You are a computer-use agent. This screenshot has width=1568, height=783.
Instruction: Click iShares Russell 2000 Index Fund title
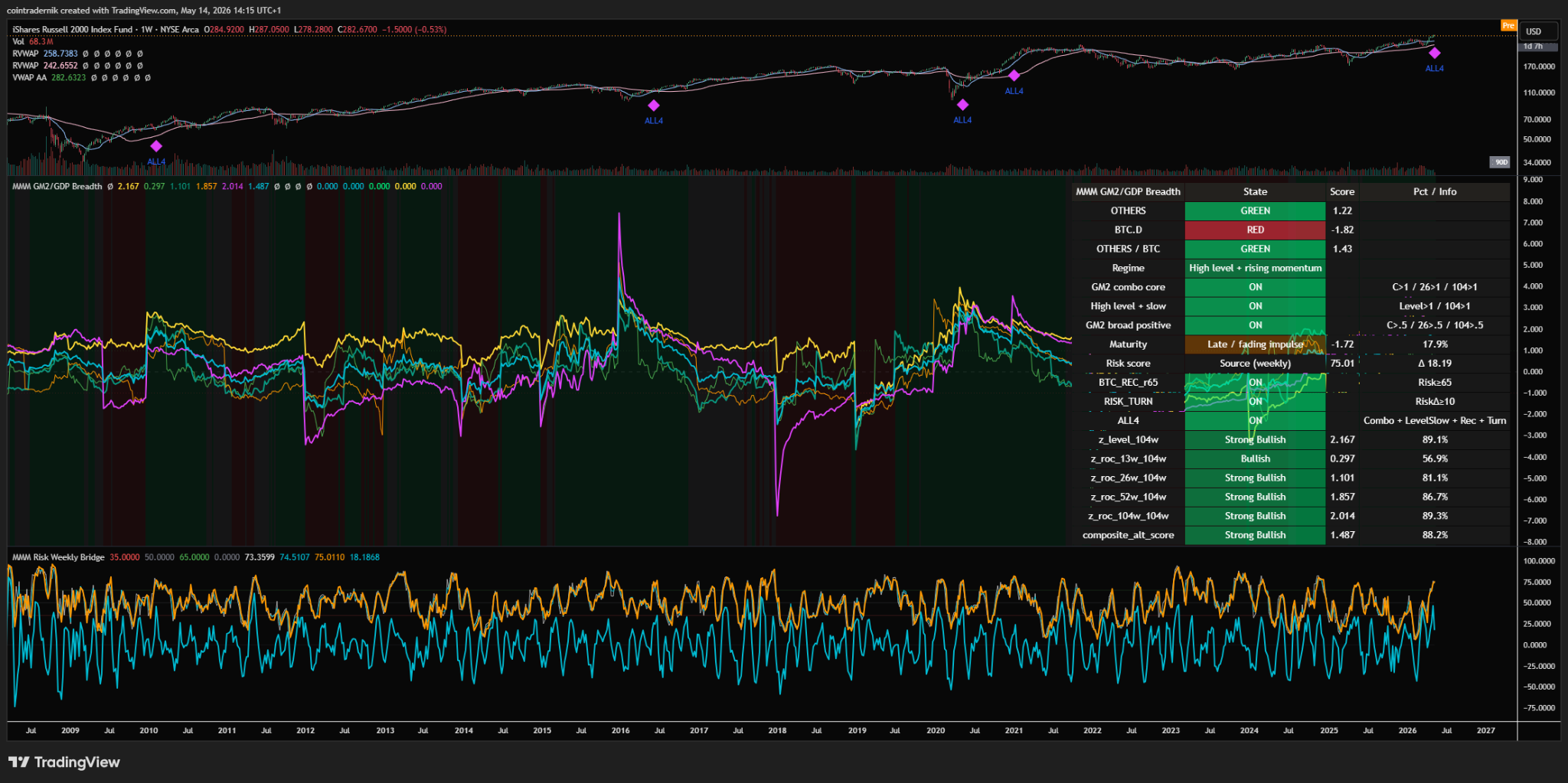click(x=73, y=30)
